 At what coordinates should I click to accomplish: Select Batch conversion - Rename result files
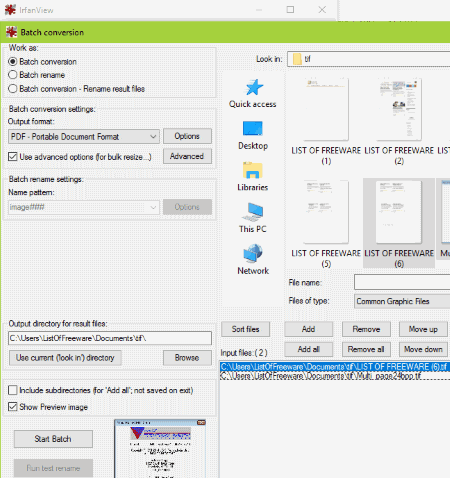tap(13, 89)
